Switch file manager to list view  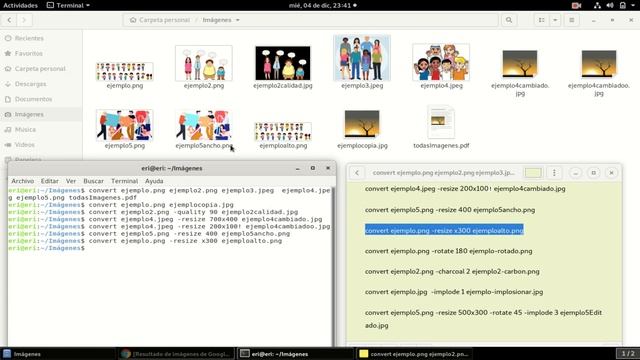pyautogui.click(x=541, y=20)
